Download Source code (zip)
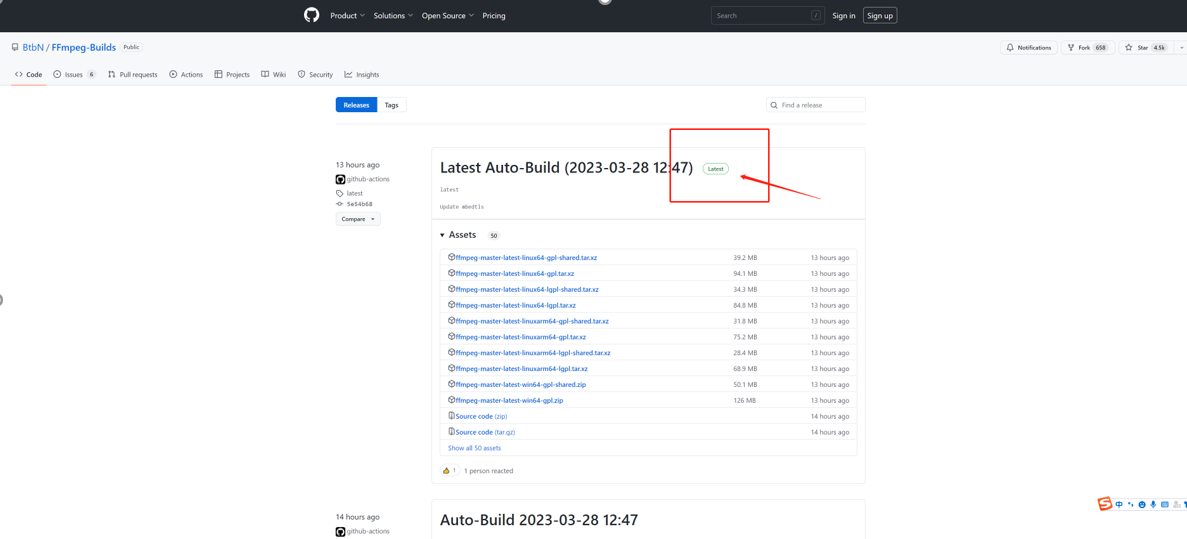 click(481, 416)
